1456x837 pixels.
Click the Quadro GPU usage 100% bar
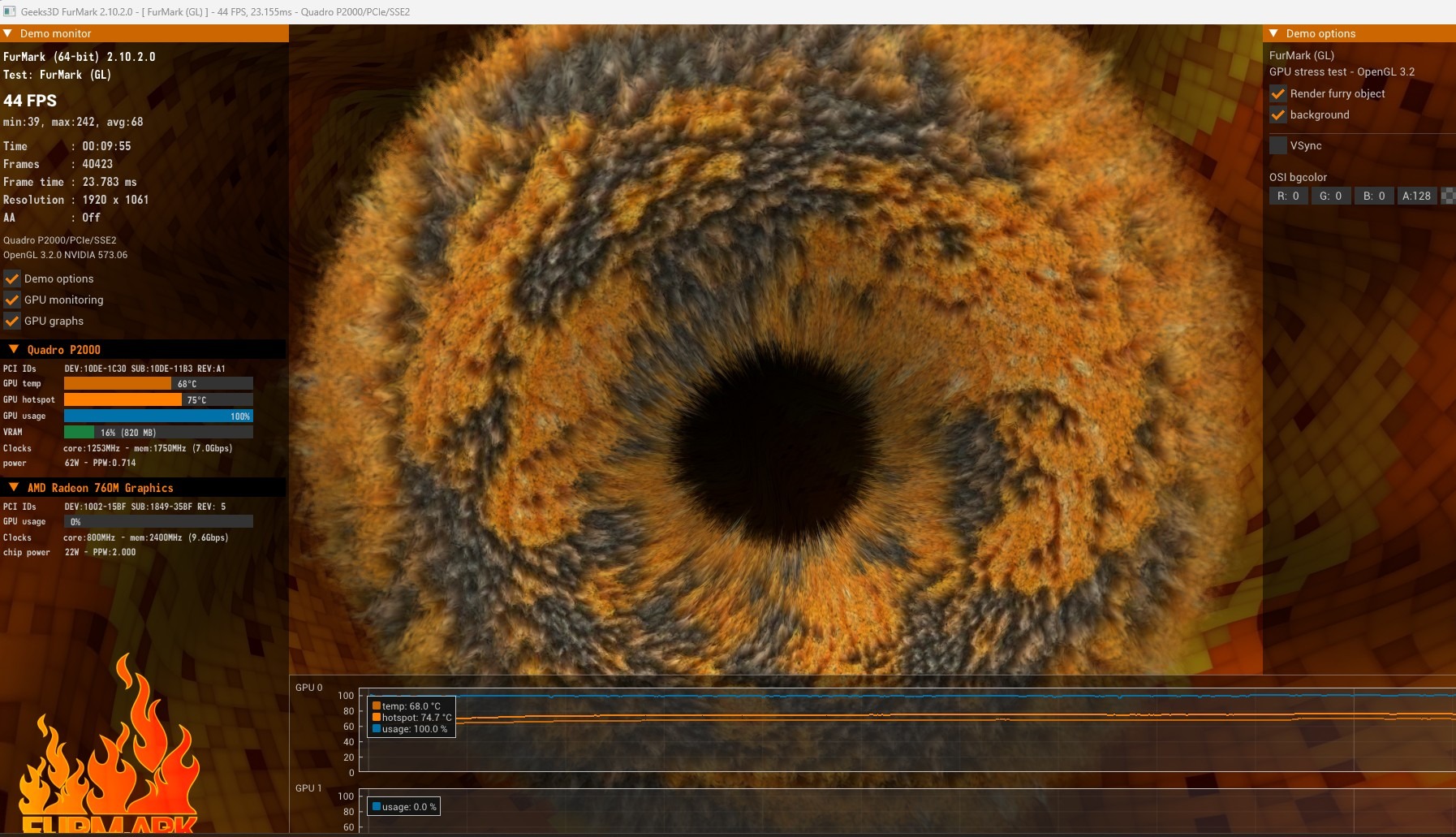158,416
